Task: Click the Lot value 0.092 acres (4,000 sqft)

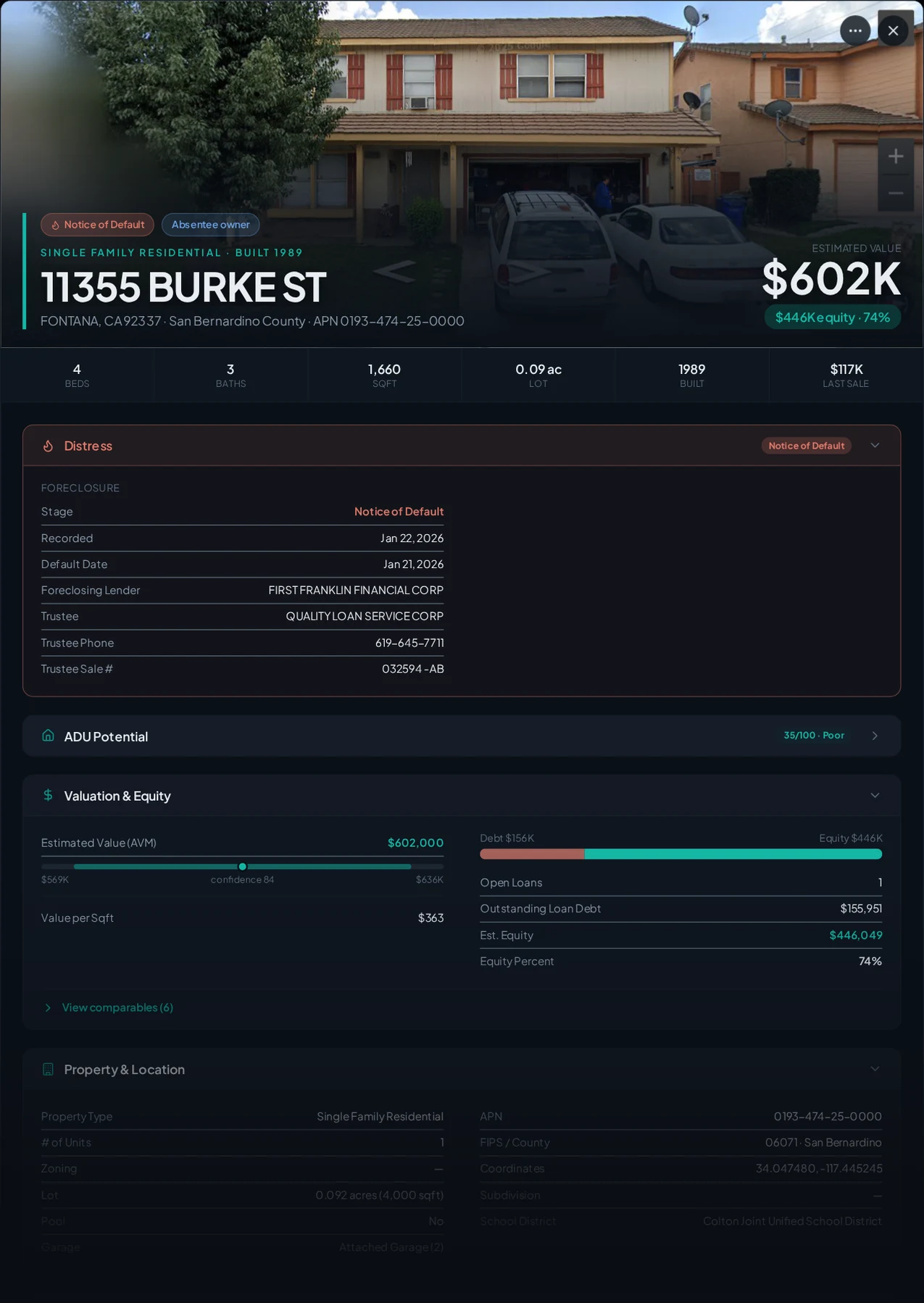Action: click(380, 1195)
